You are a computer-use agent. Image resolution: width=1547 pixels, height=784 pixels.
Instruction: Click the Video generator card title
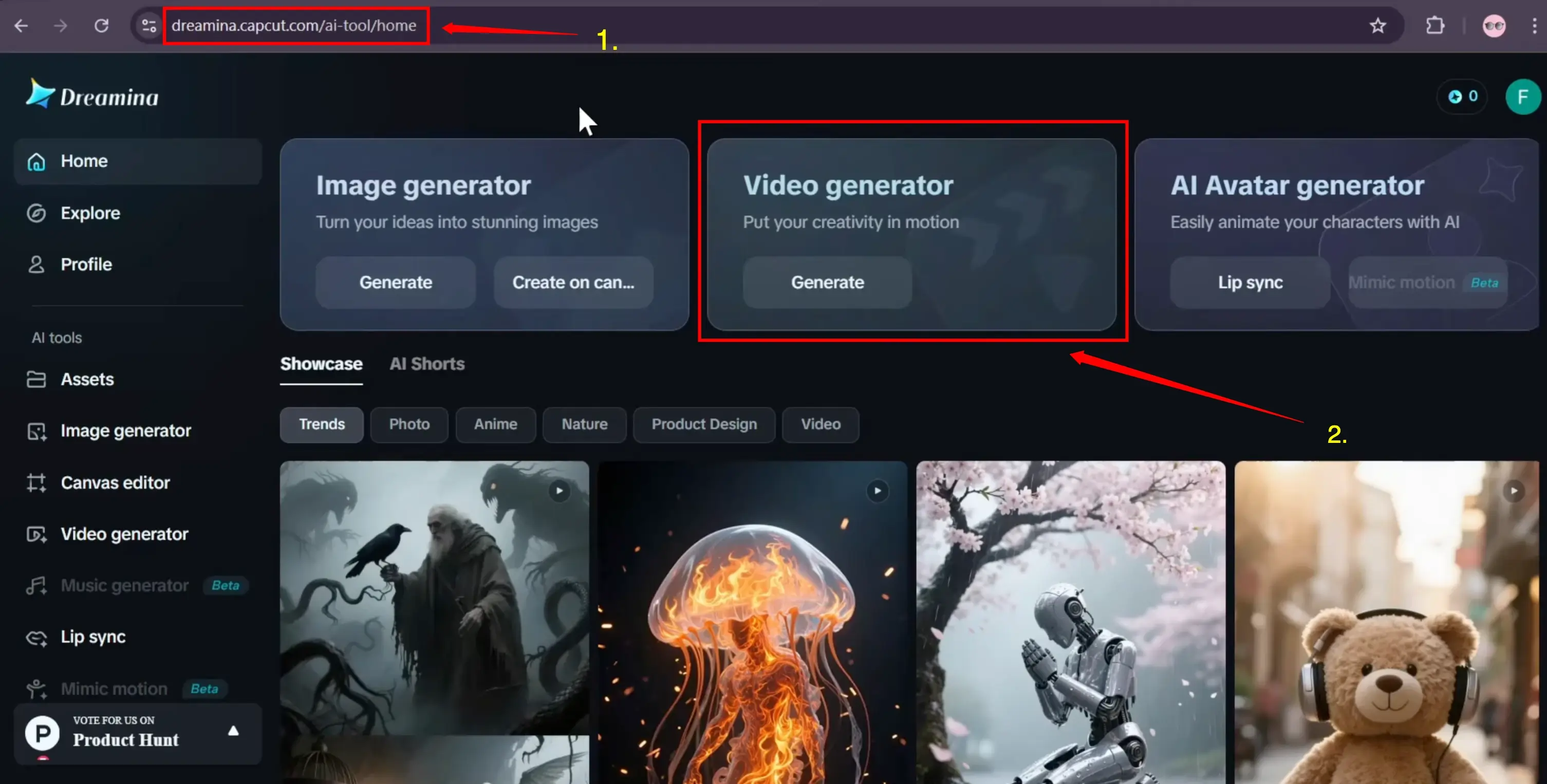[x=848, y=185]
